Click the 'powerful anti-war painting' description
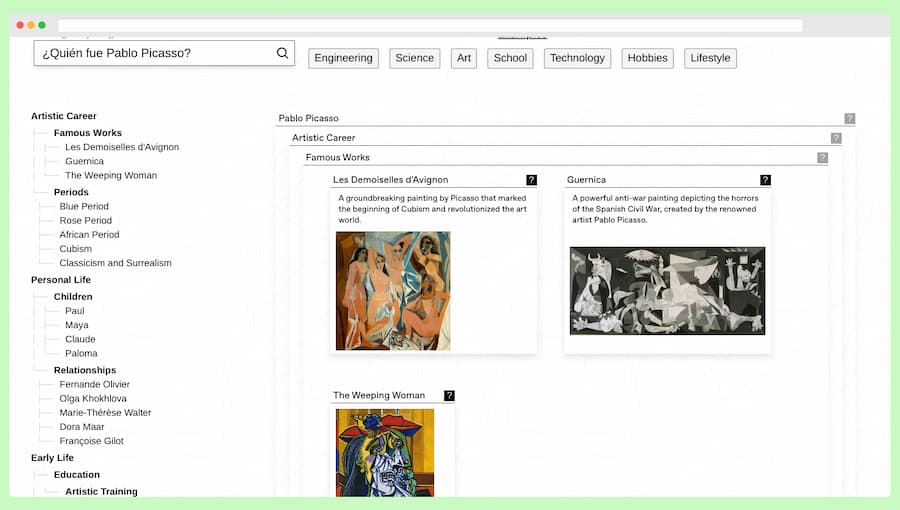Image resolution: width=900 pixels, height=510 pixels. (x=665, y=209)
